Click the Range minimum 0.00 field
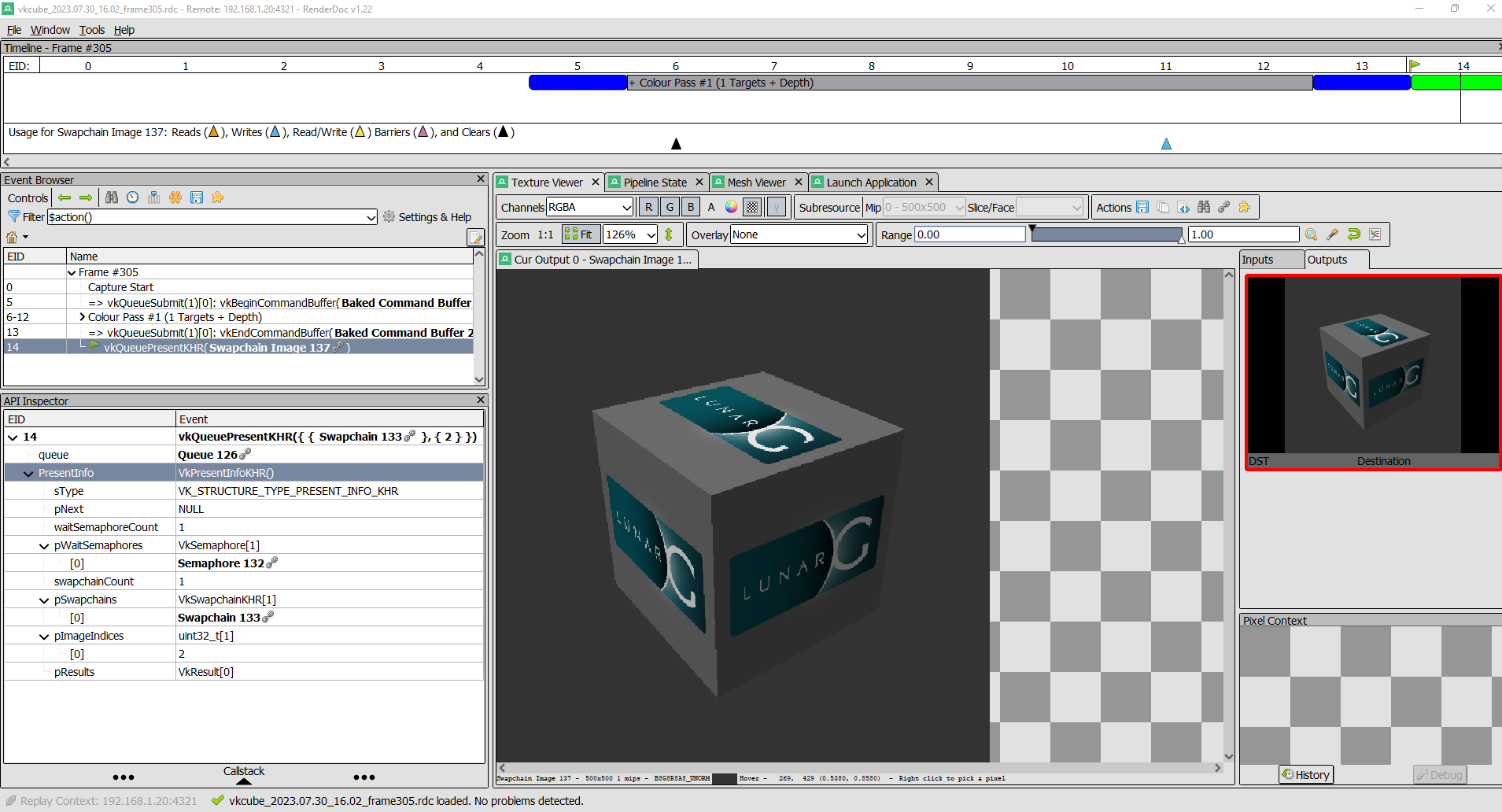Viewport: 1502px width, 812px height. point(970,234)
